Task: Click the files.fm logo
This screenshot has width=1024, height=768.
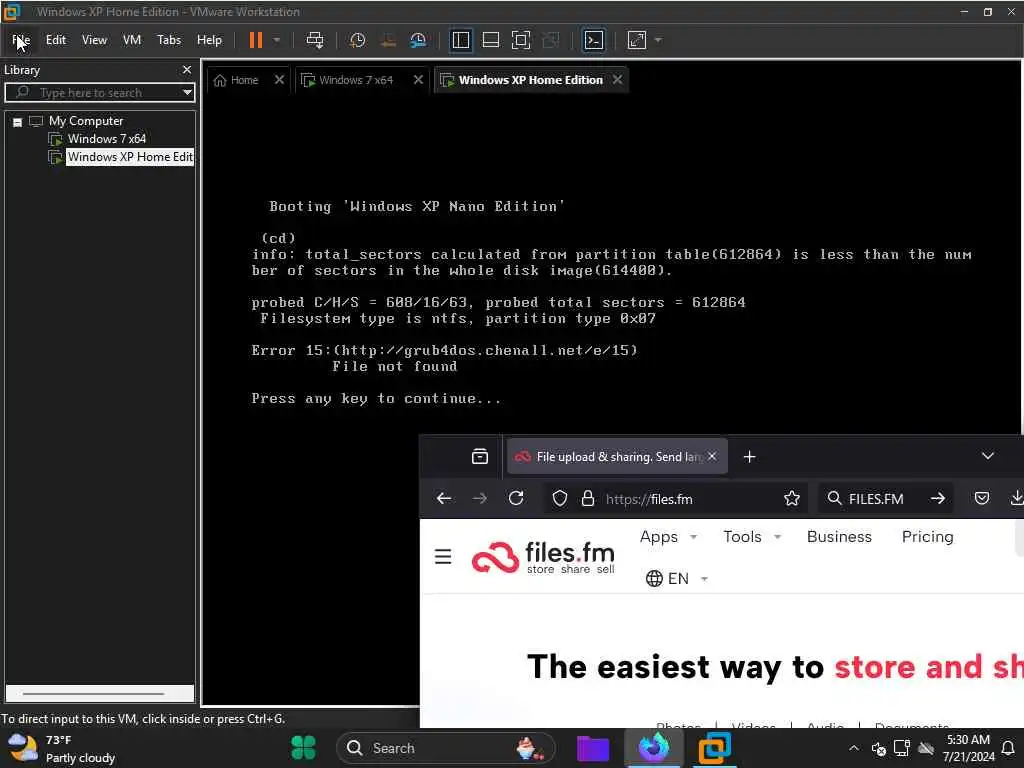Action: point(543,557)
